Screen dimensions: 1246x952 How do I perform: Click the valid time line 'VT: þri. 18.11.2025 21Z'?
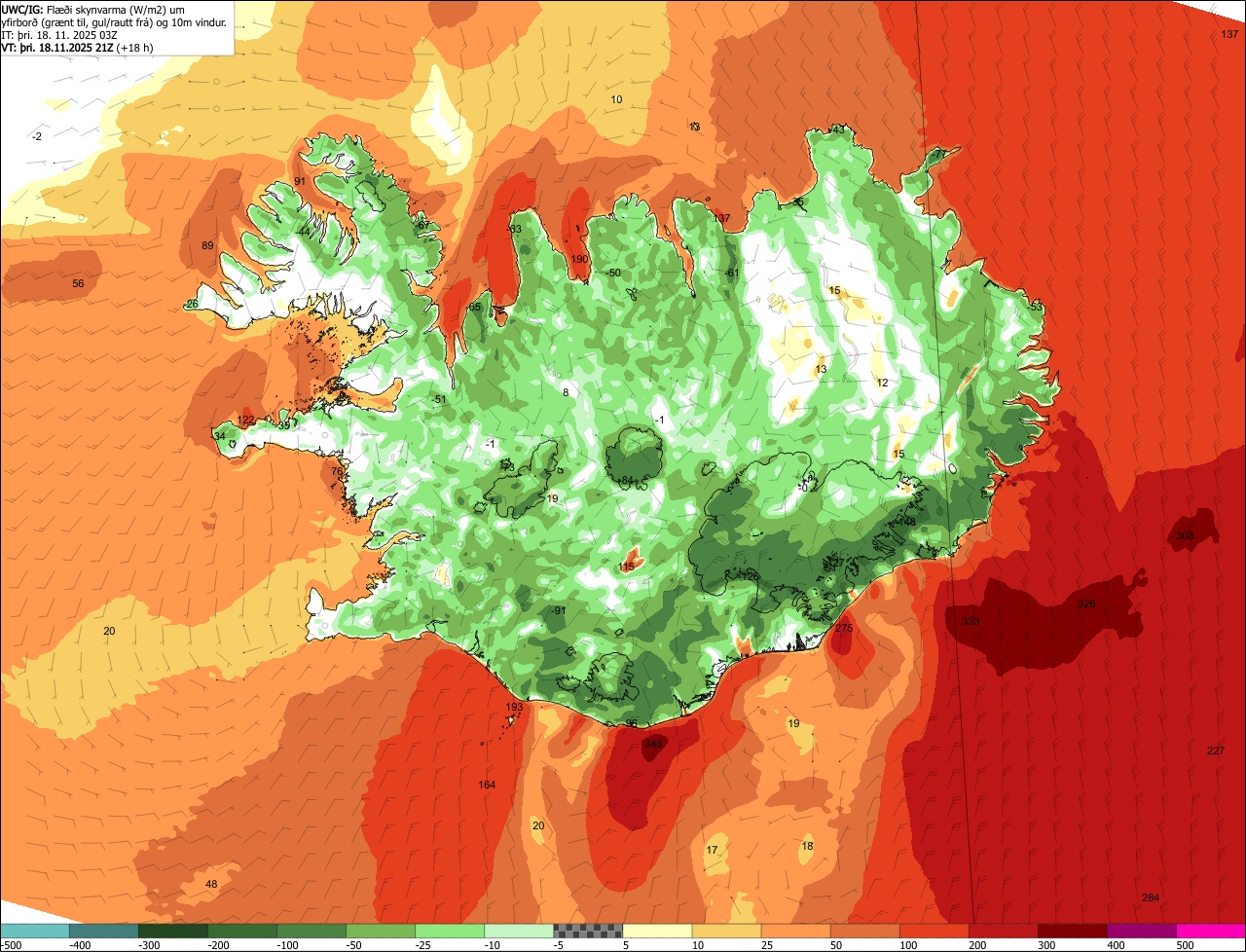[x=57, y=48]
